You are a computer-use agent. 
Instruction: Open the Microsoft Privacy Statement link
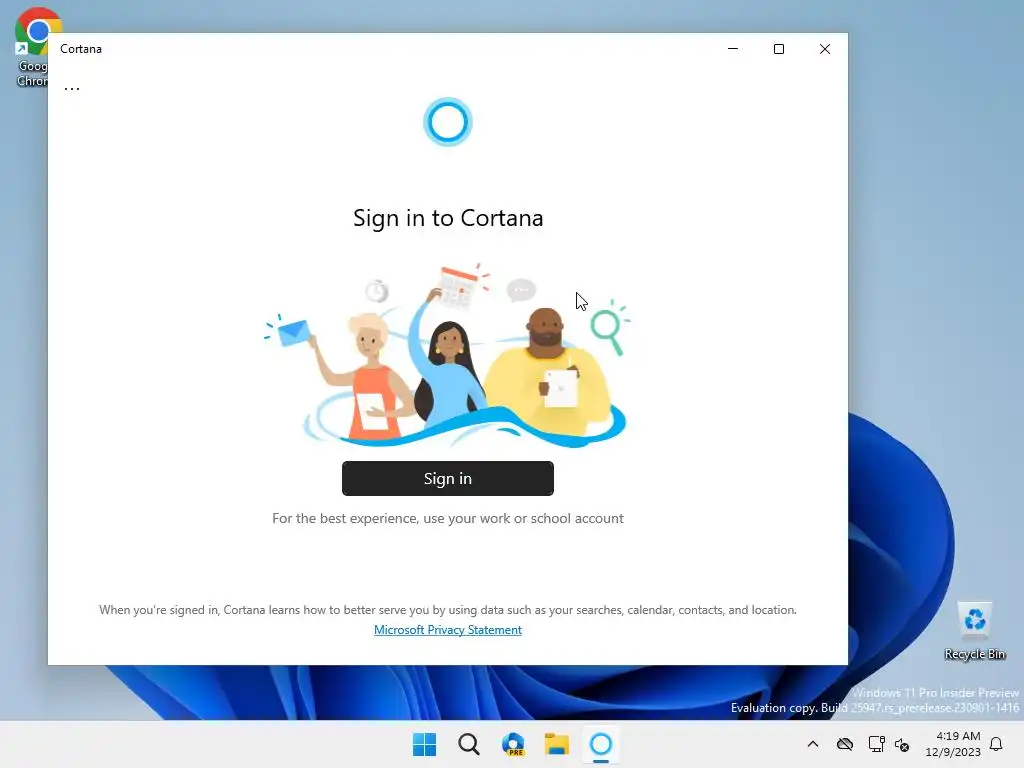(x=447, y=630)
